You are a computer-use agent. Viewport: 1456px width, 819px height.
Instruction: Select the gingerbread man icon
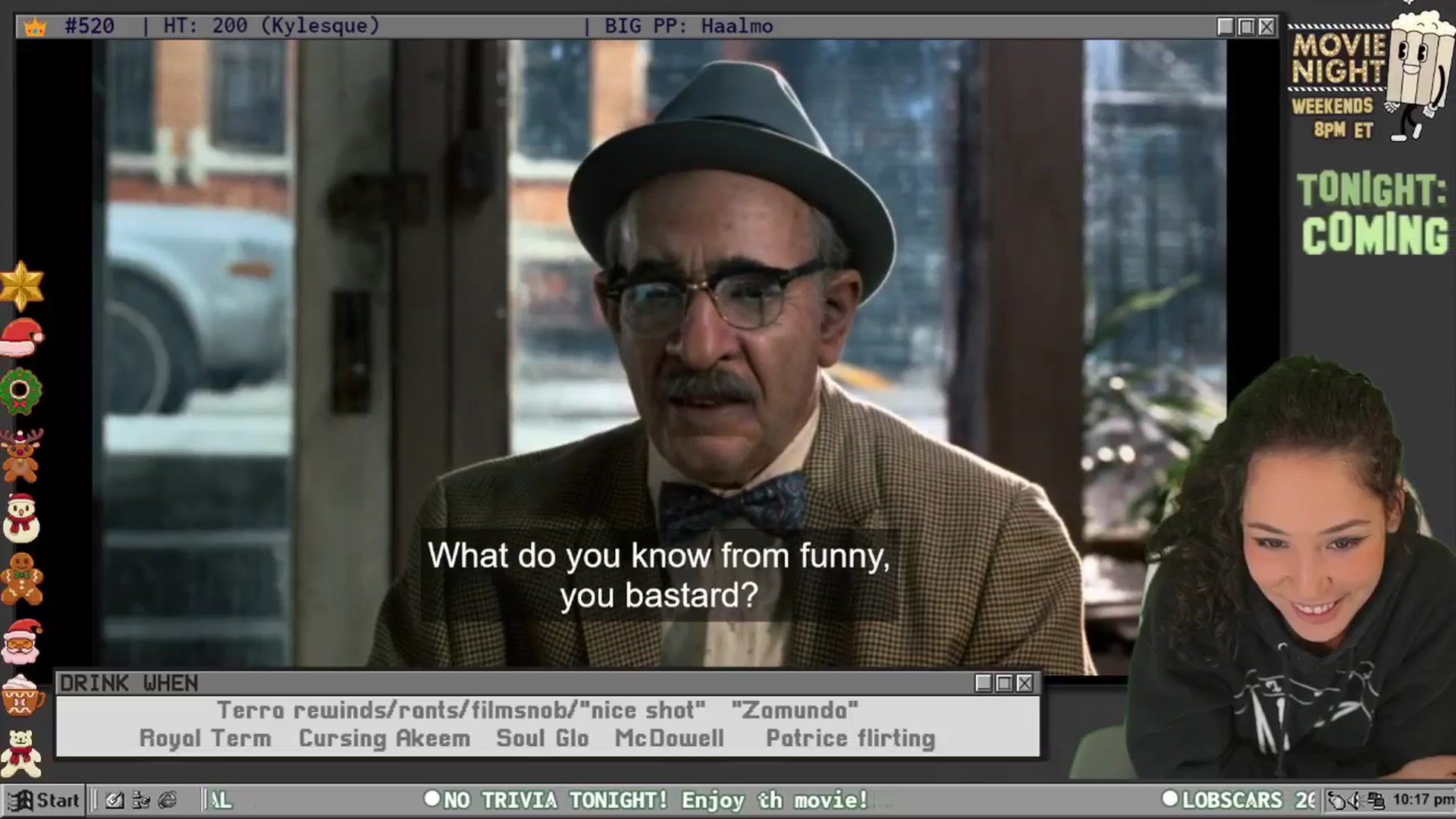point(22,579)
